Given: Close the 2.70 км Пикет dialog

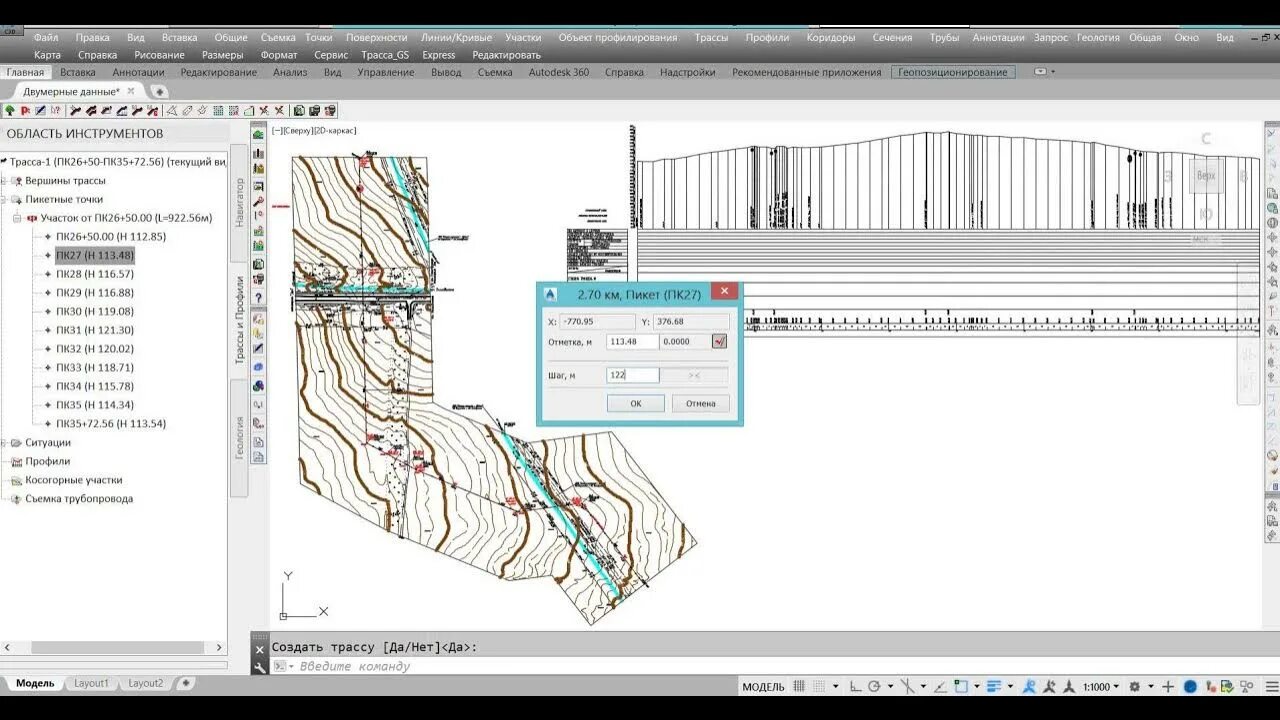Looking at the screenshot, I should tap(725, 291).
